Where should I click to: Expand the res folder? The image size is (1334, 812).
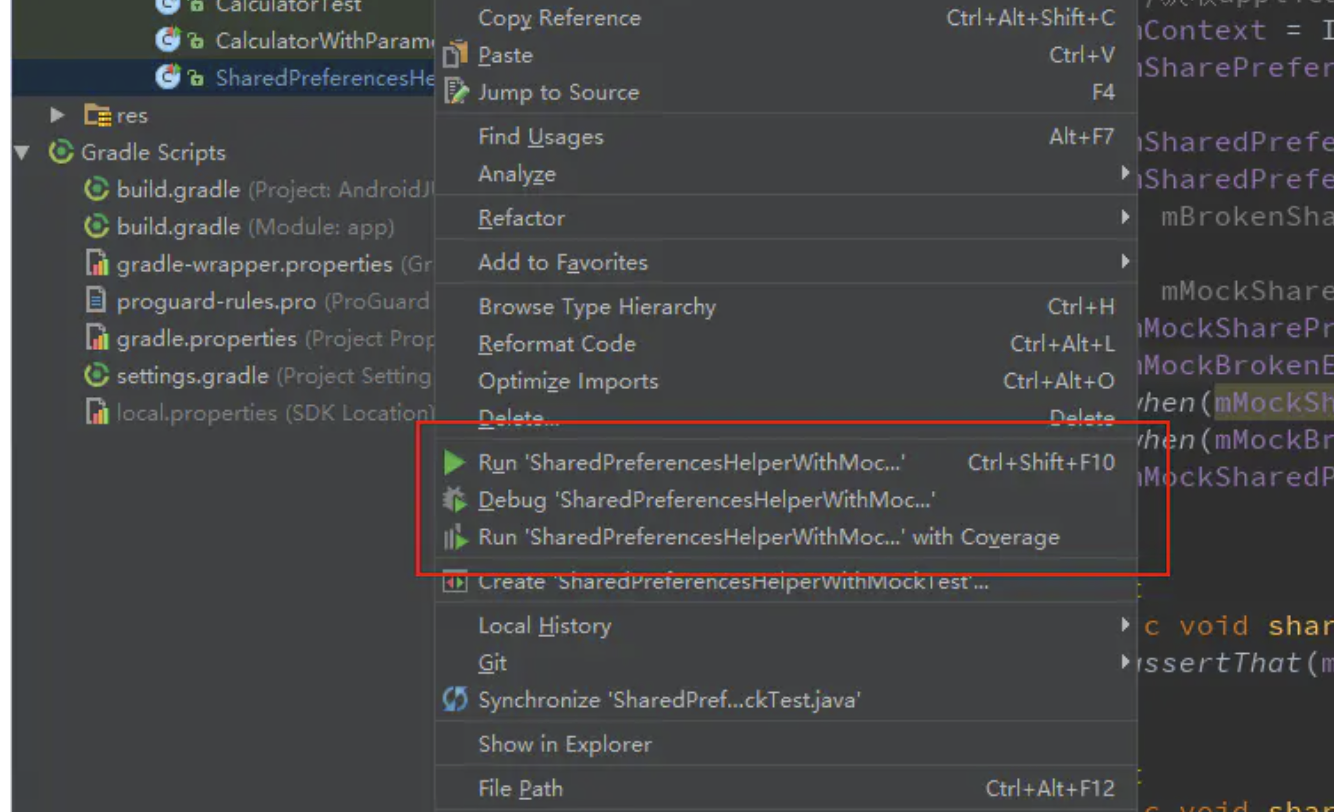pyautogui.click(x=57, y=115)
